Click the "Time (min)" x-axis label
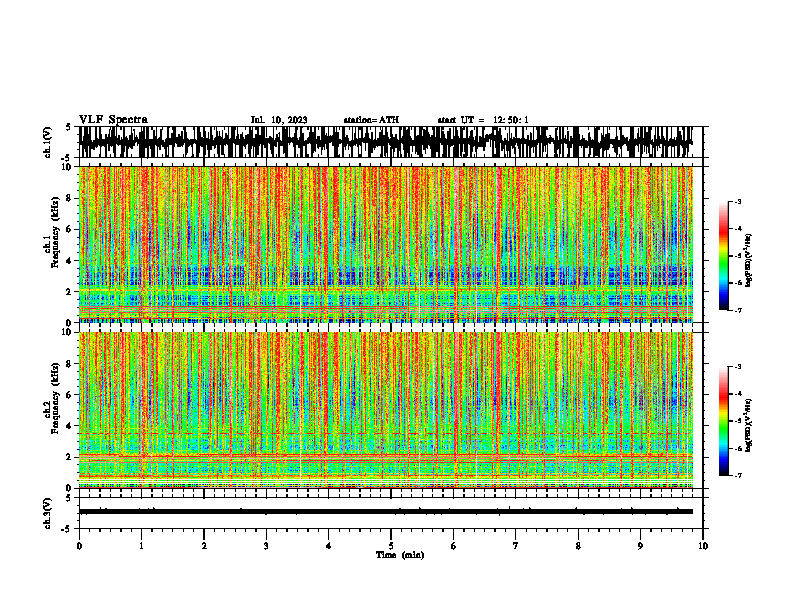The image size is (792, 612). (400, 555)
